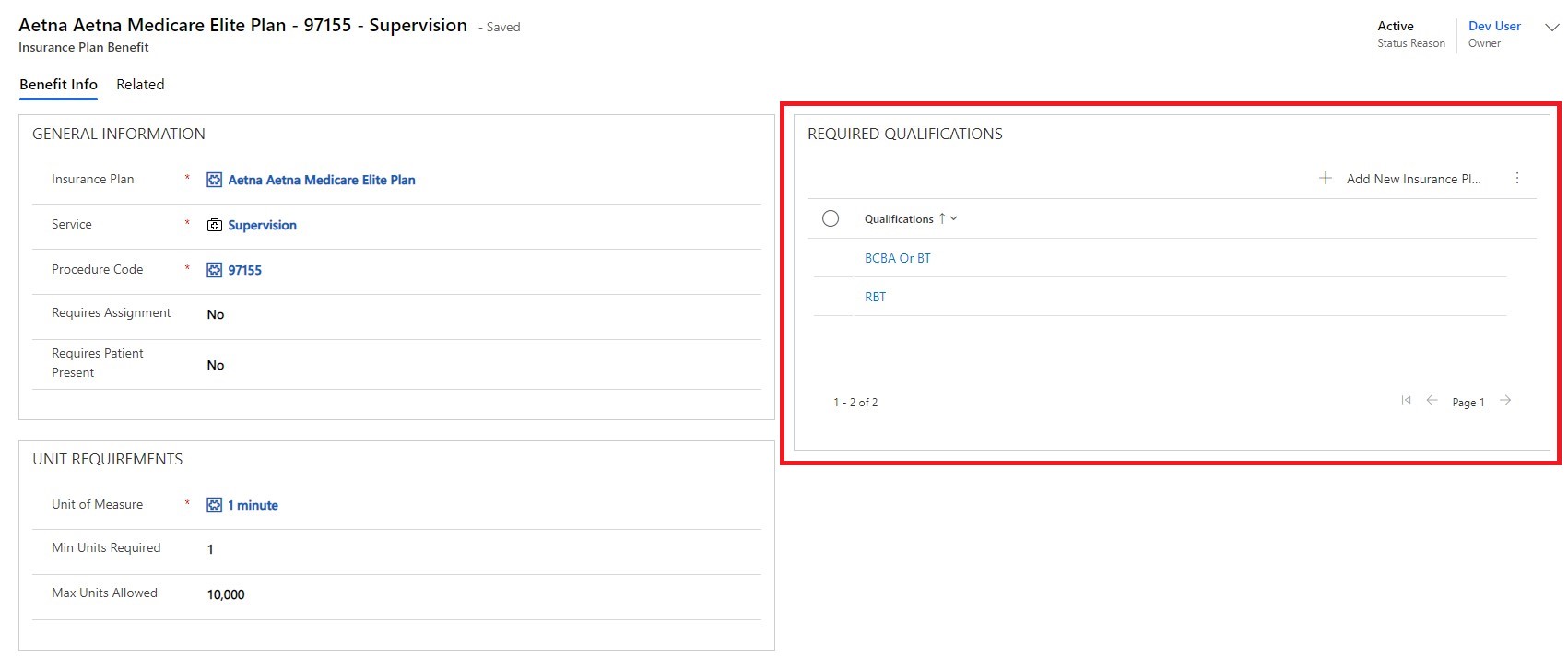
Task: Click the plus icon for Add New
Action: [x=1325, y=178]
